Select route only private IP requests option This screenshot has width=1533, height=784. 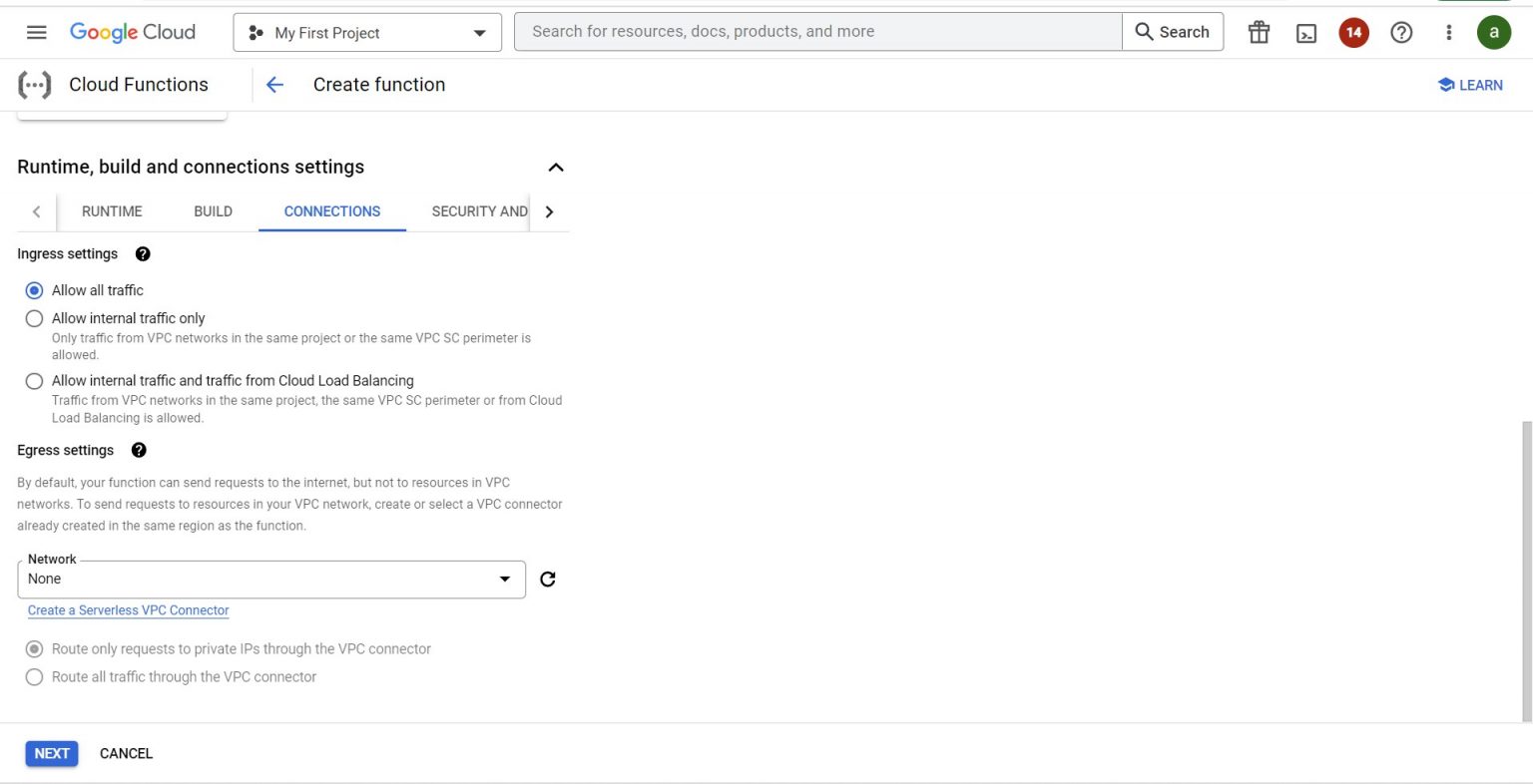(x=35, y=649)
